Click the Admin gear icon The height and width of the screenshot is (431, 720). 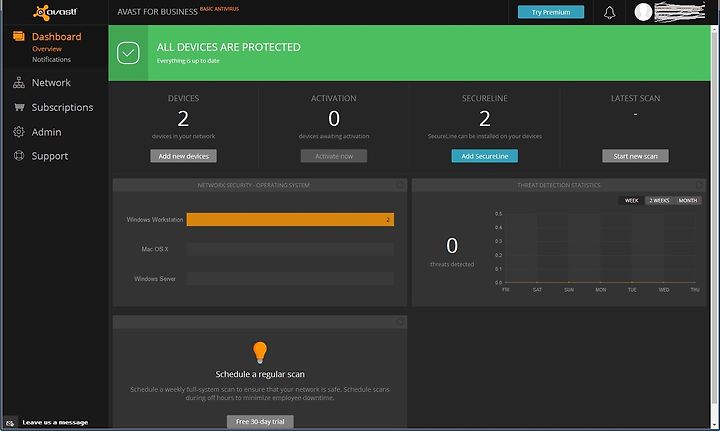pos(19,132)
